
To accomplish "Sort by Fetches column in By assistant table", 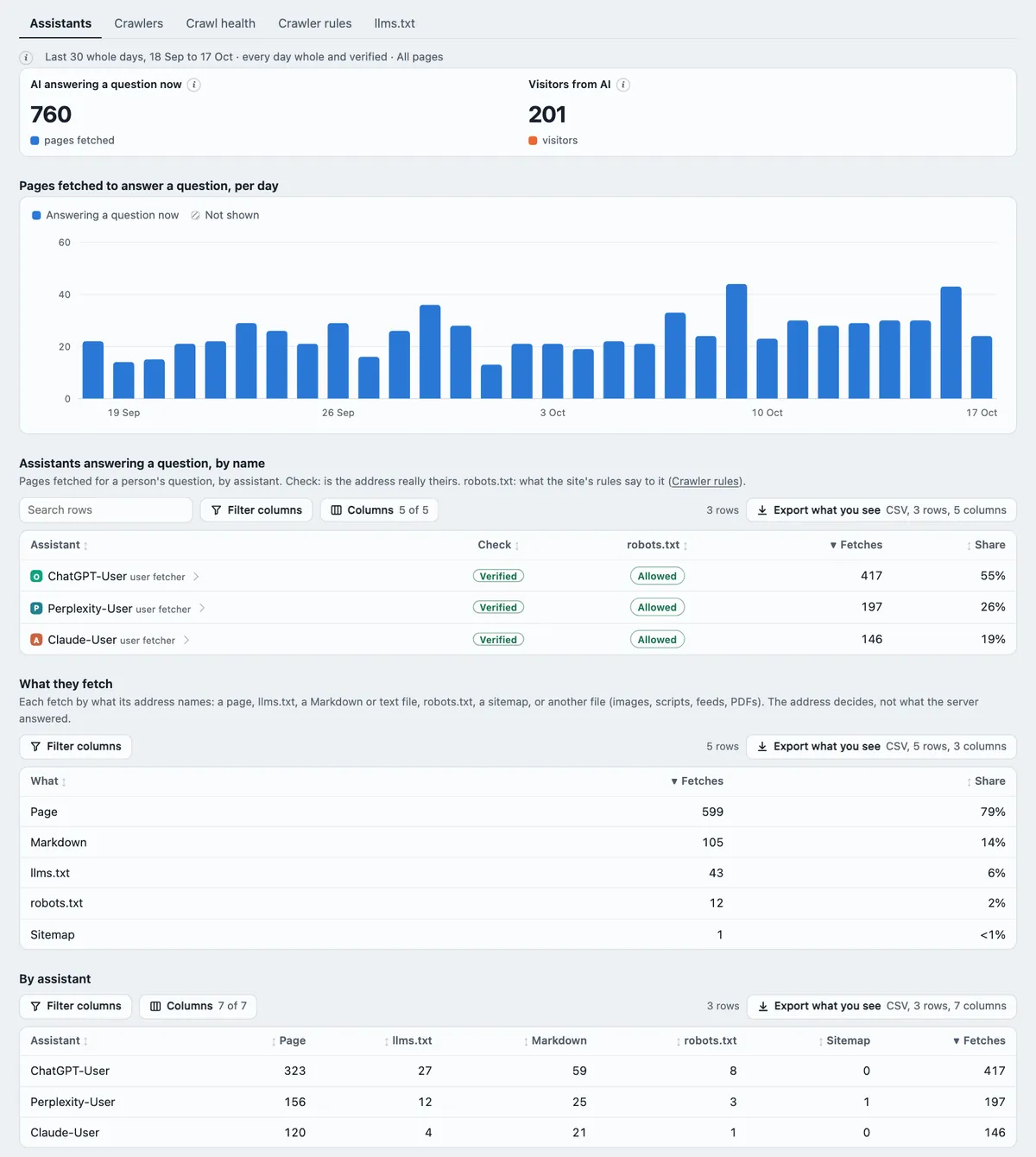I will 979,1041.
